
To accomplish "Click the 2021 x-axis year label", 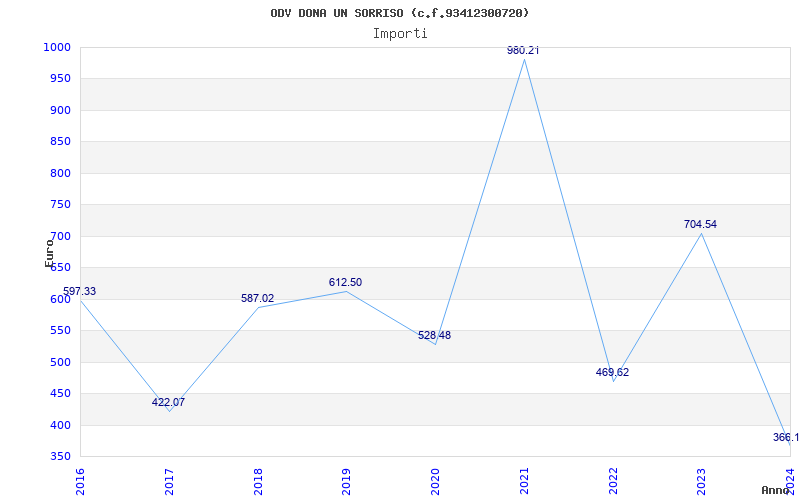I will (524, 481).
